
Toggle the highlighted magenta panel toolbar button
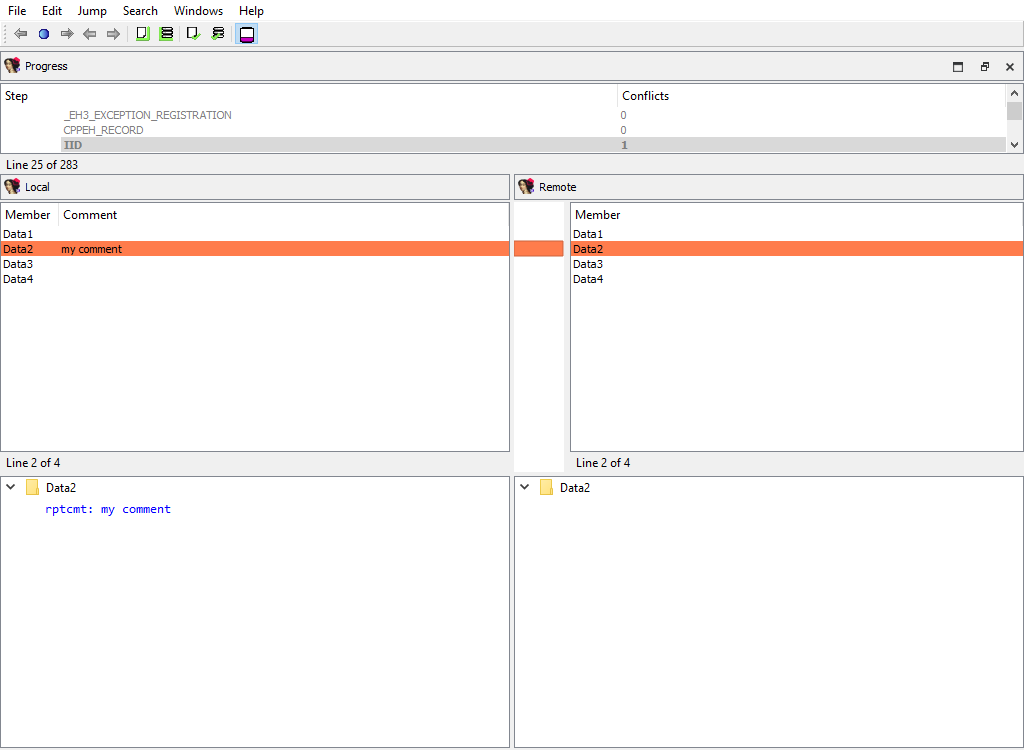(x=246, y=34)
